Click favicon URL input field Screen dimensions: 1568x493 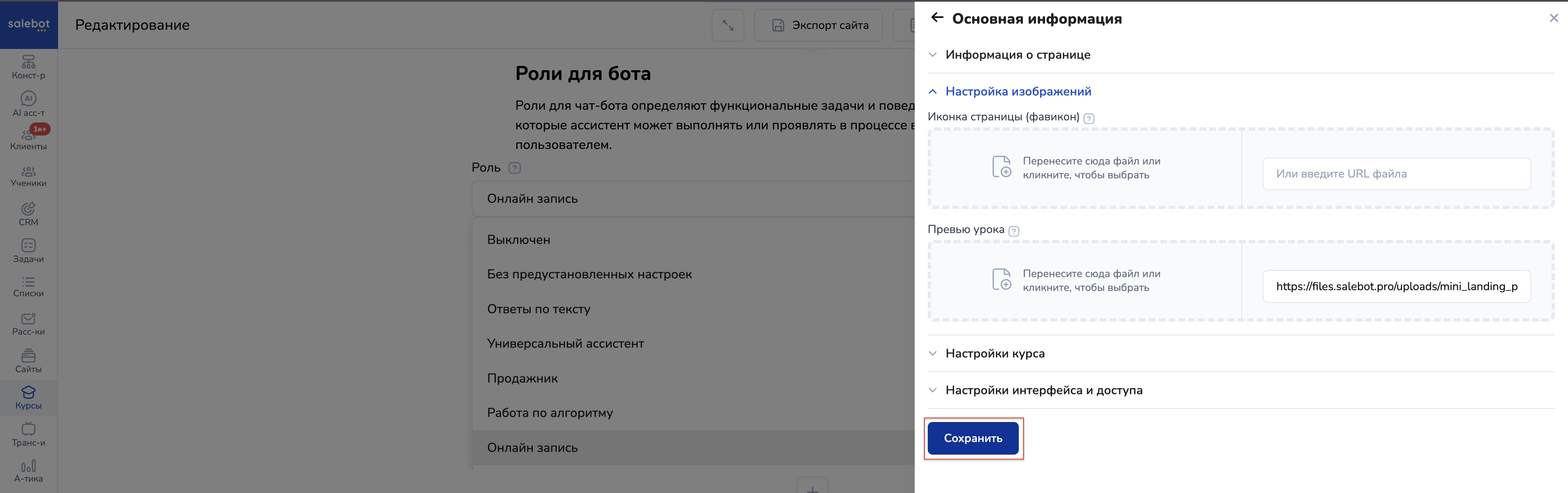click(x=1396, y=174)
